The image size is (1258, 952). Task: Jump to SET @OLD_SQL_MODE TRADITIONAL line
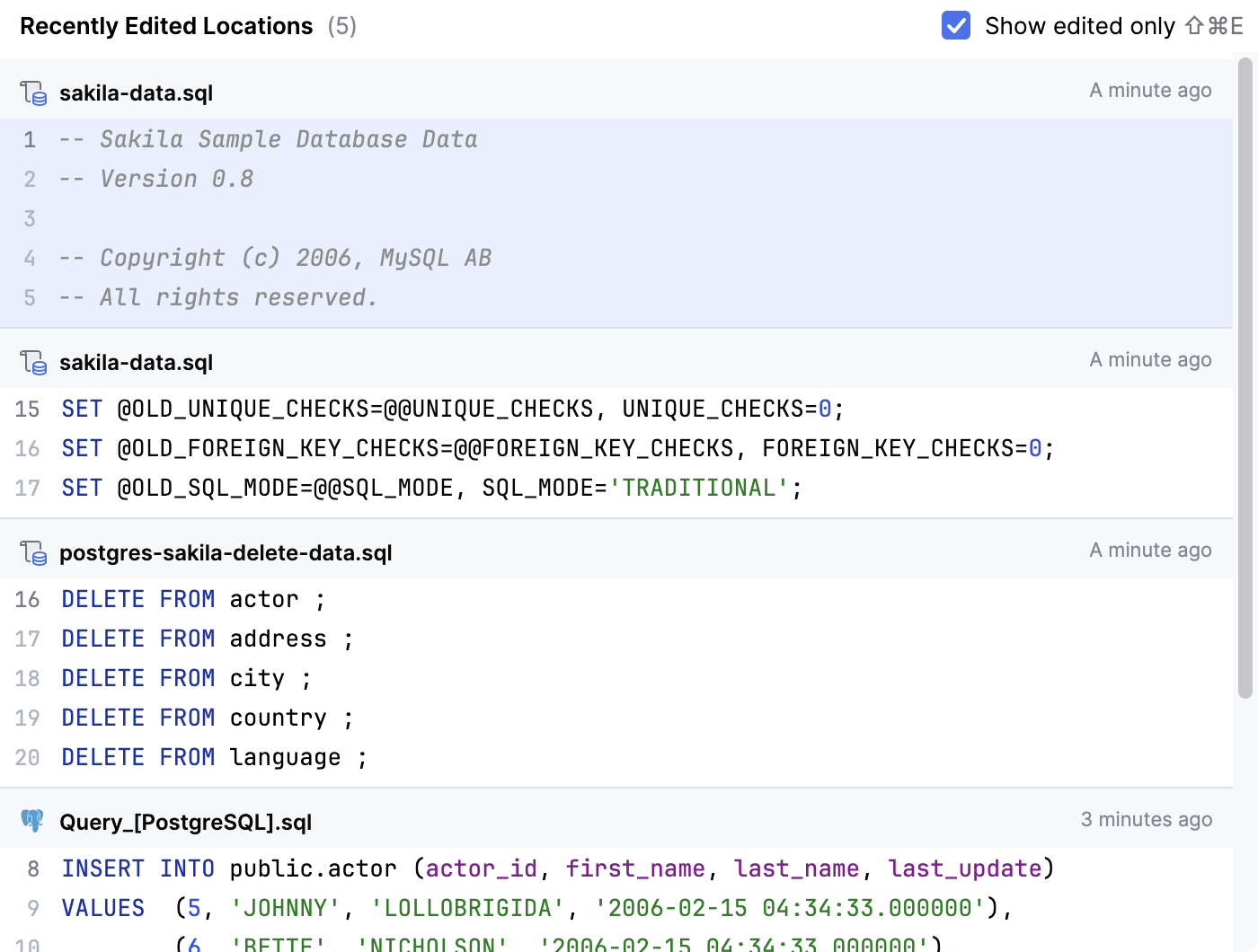click(x=431, y=489)
